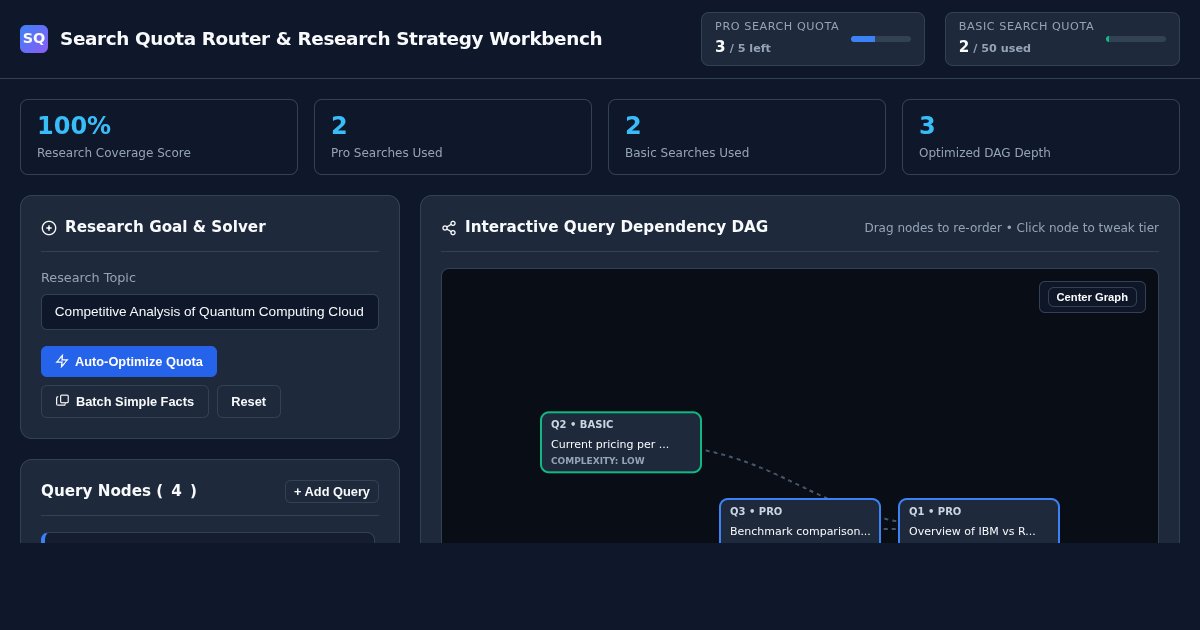The image size is (1200, 630).
Task: Reset the research solver
Action: click(x=249, y=401)
